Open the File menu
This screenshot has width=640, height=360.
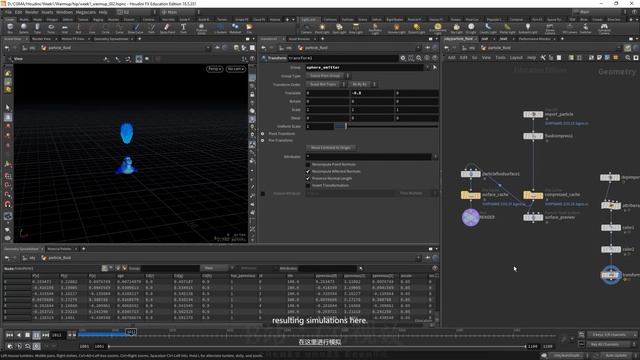(8, 12)
